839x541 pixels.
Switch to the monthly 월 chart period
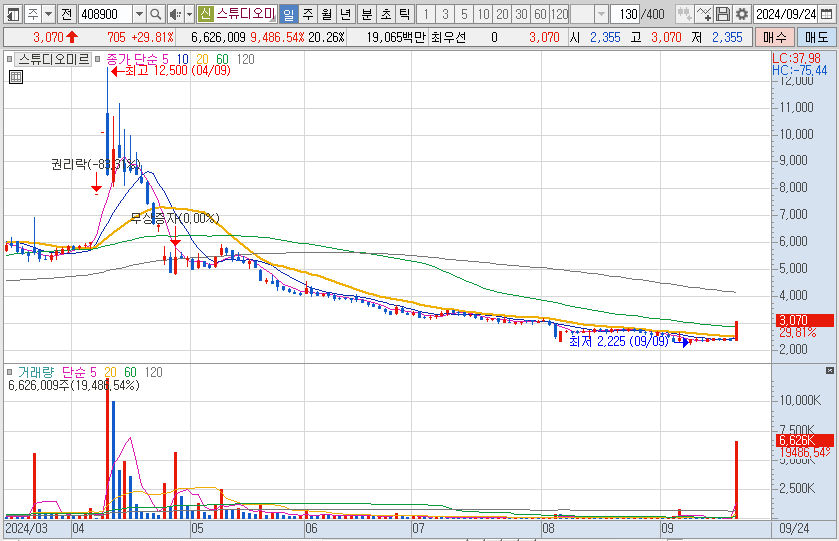tap(327, 14)
